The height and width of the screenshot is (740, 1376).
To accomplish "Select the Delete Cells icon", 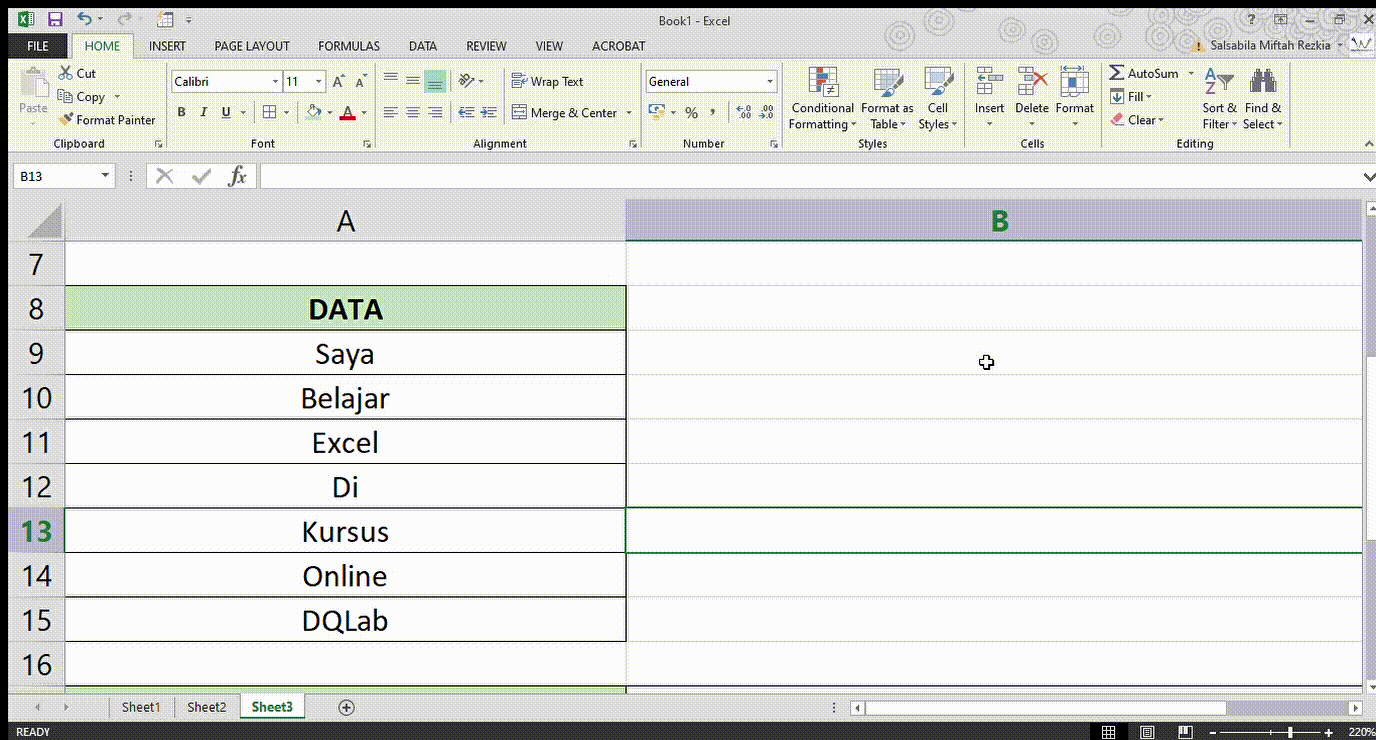I will point(1031,97).
